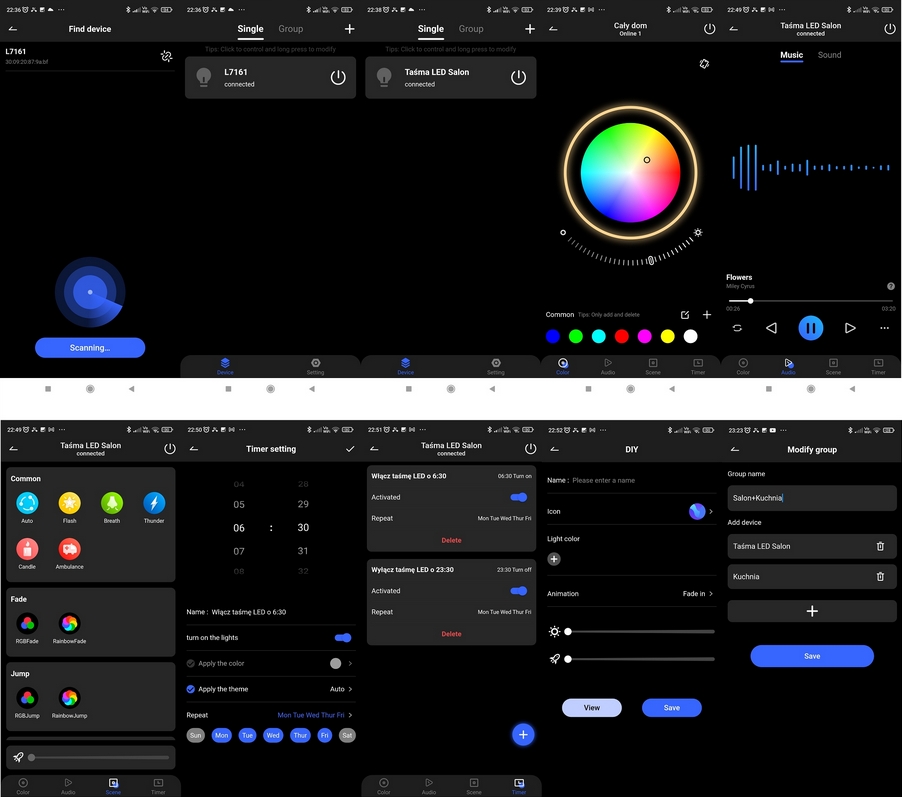Pick the RainbowFade scene
902x797 pixels.
(x=69, y=624)
